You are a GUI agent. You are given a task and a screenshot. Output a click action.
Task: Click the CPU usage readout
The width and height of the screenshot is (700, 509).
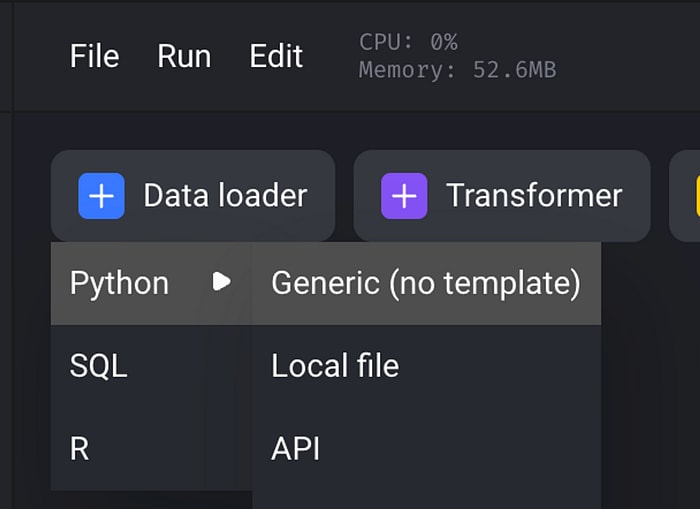pos(408,42)
